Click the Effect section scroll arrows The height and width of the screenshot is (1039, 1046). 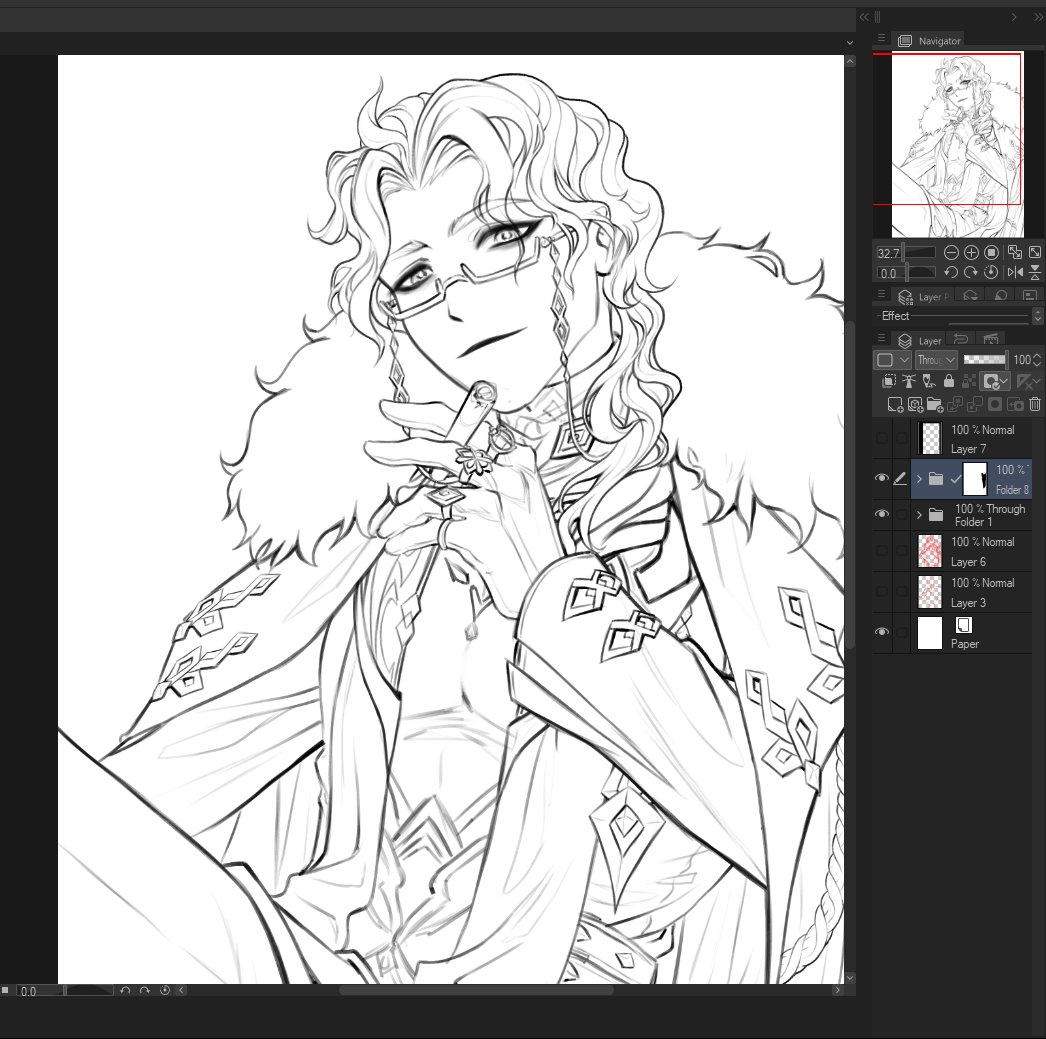click(1037, 315)
